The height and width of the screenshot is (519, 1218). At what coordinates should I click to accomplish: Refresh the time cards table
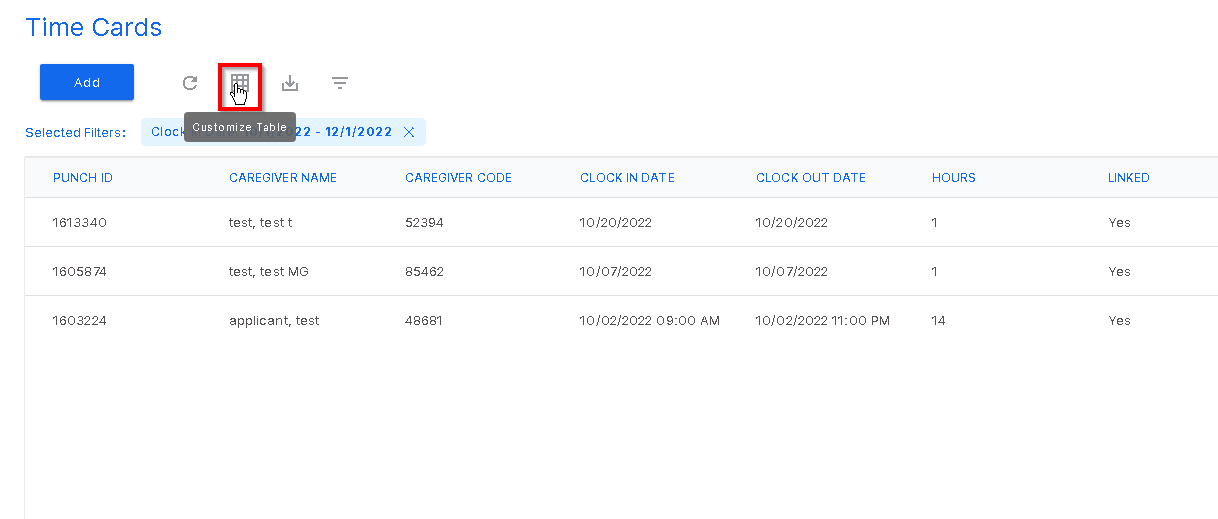tap(190, 83)
